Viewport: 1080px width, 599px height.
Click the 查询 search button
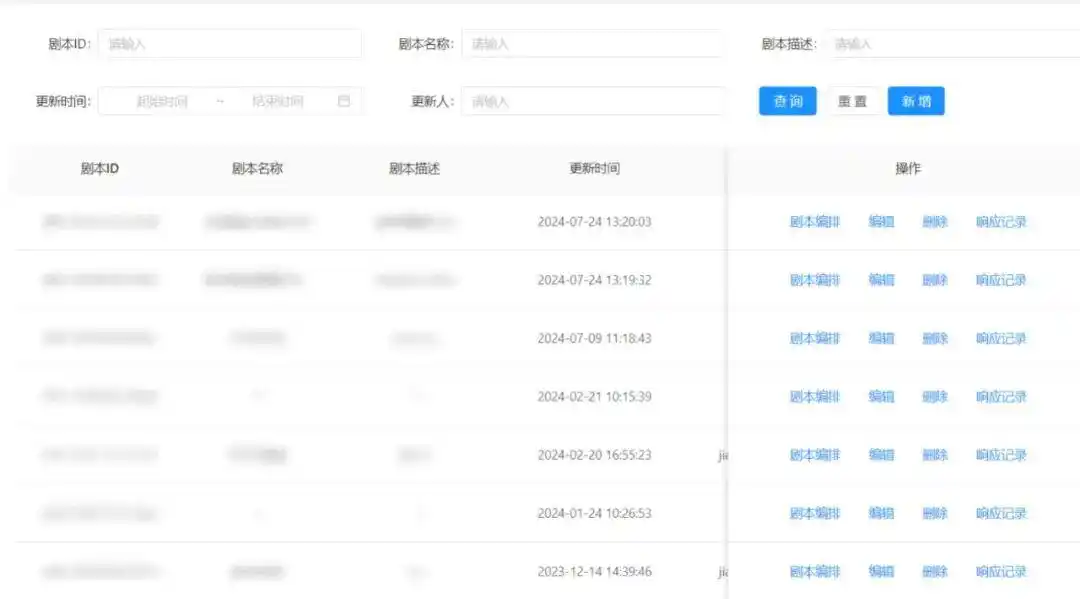pyautogui.click(x=787, y=100)
